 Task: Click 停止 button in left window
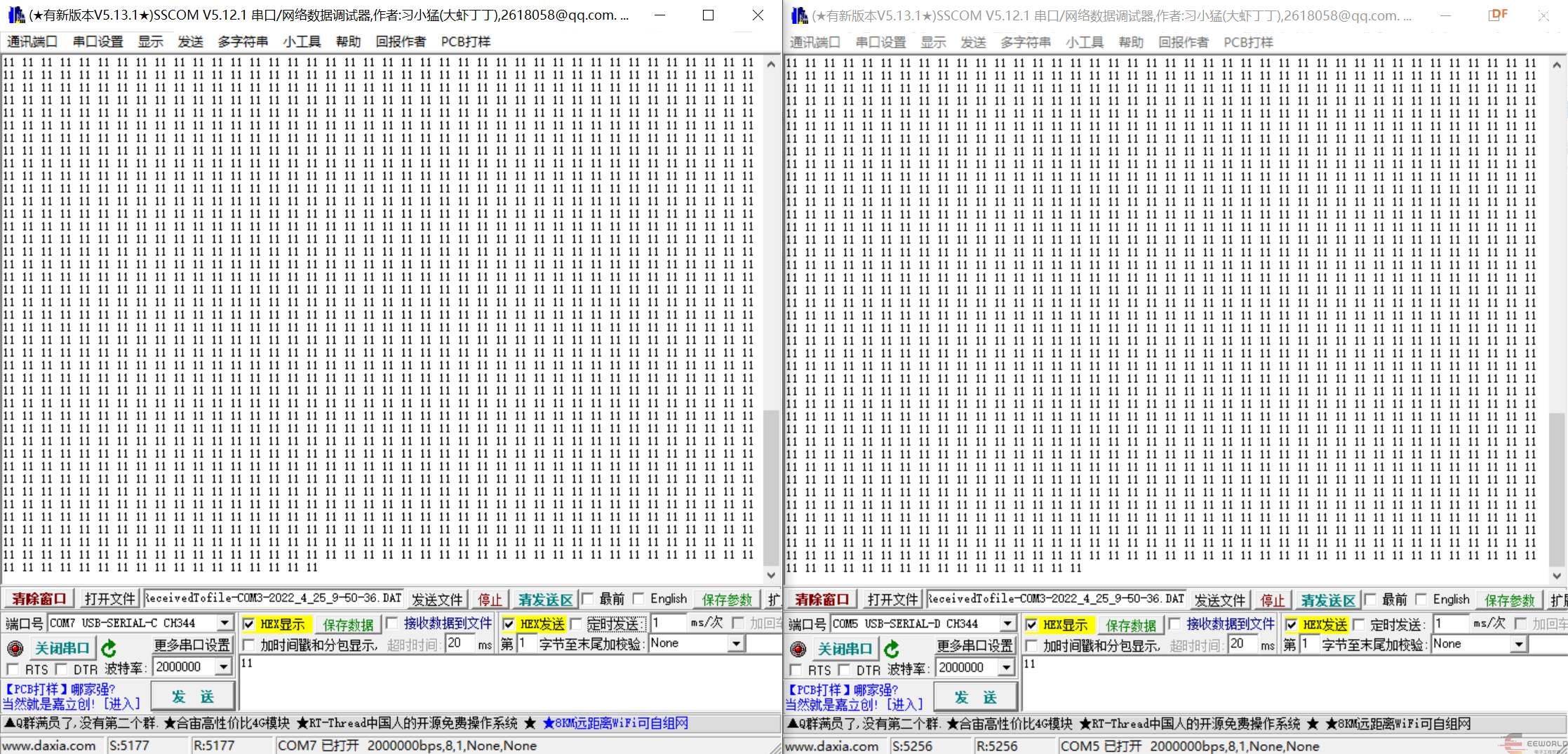(x=490, y=600)
